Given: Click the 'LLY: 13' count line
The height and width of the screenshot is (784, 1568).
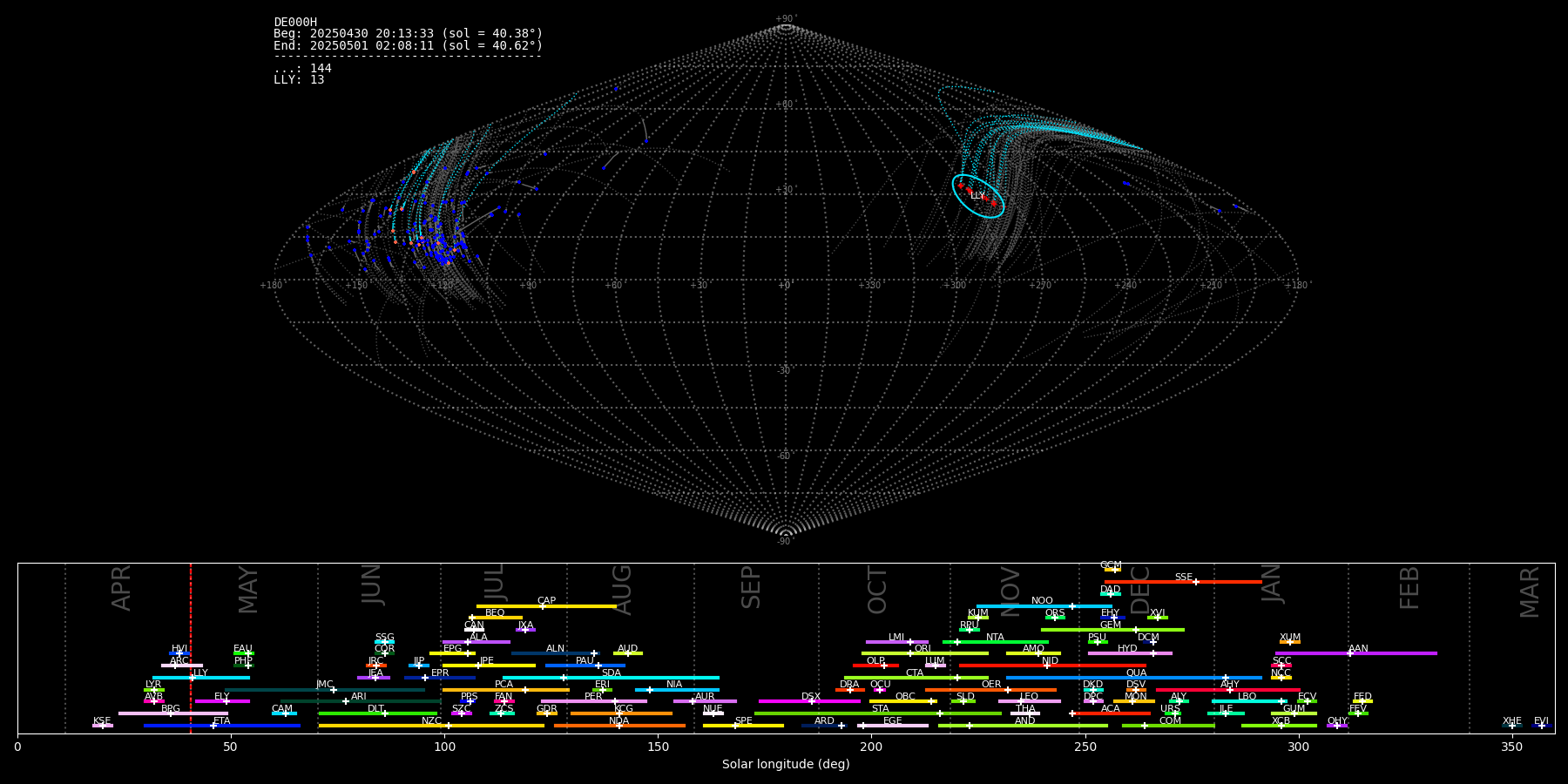Looking at the screenshot, I should click(299, 79).
